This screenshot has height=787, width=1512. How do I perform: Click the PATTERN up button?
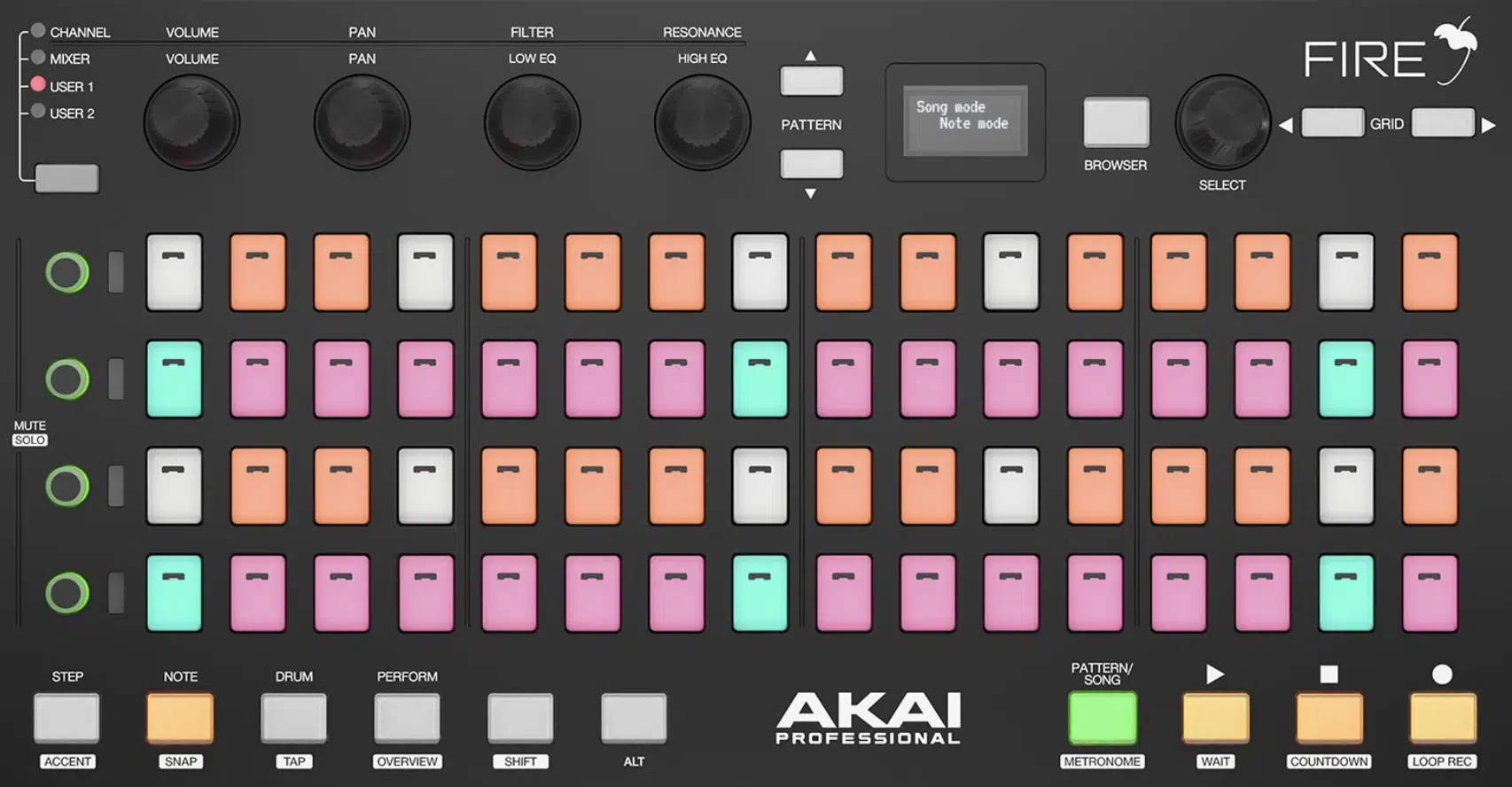click(811, 81)
